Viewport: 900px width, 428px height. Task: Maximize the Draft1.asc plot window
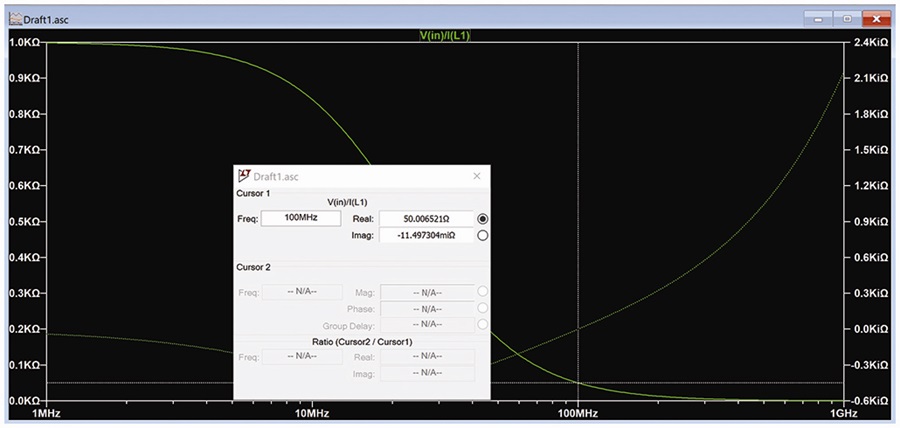coord(847,20)
